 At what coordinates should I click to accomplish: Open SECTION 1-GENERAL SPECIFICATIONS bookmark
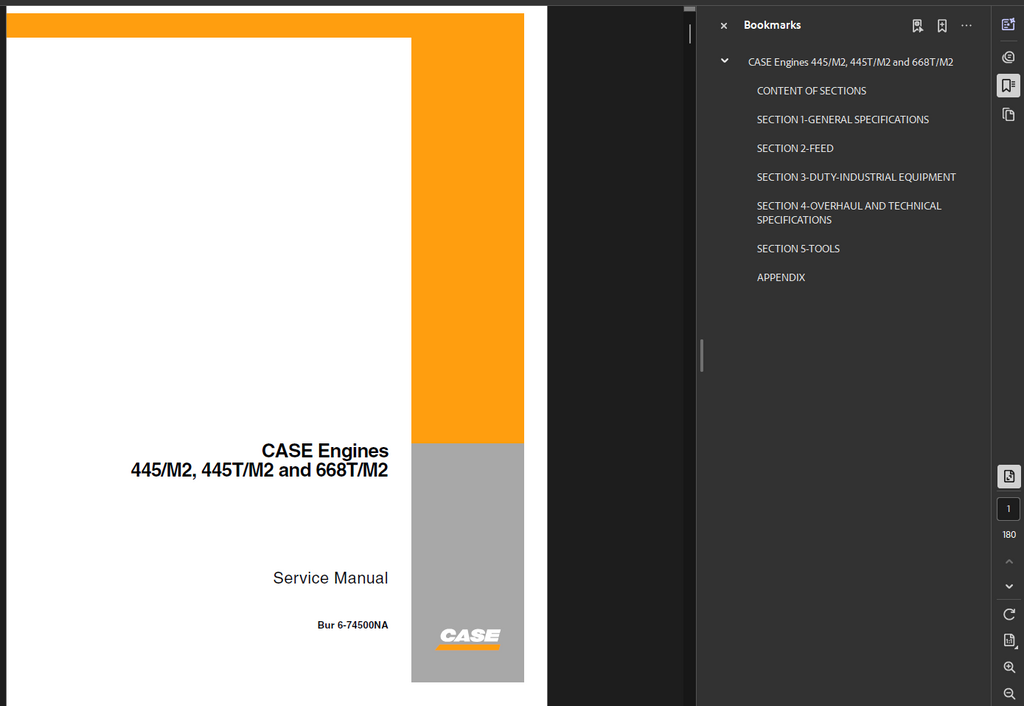point(842,120)
